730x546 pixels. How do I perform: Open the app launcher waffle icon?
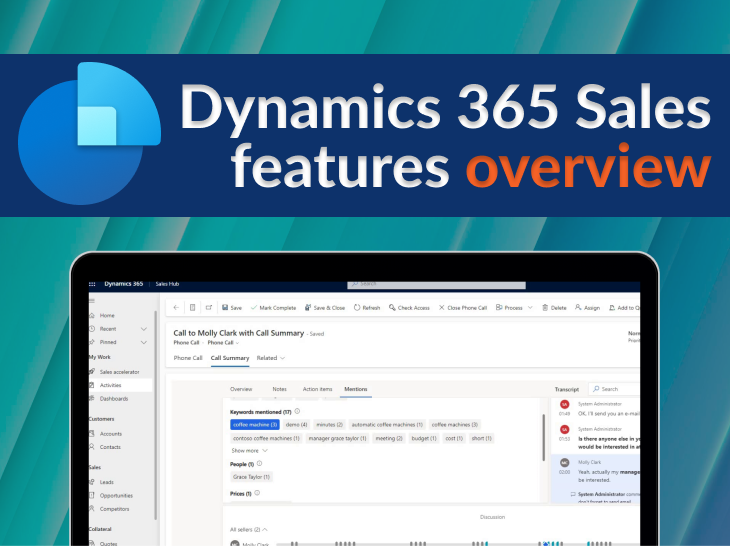pos(92,284)
